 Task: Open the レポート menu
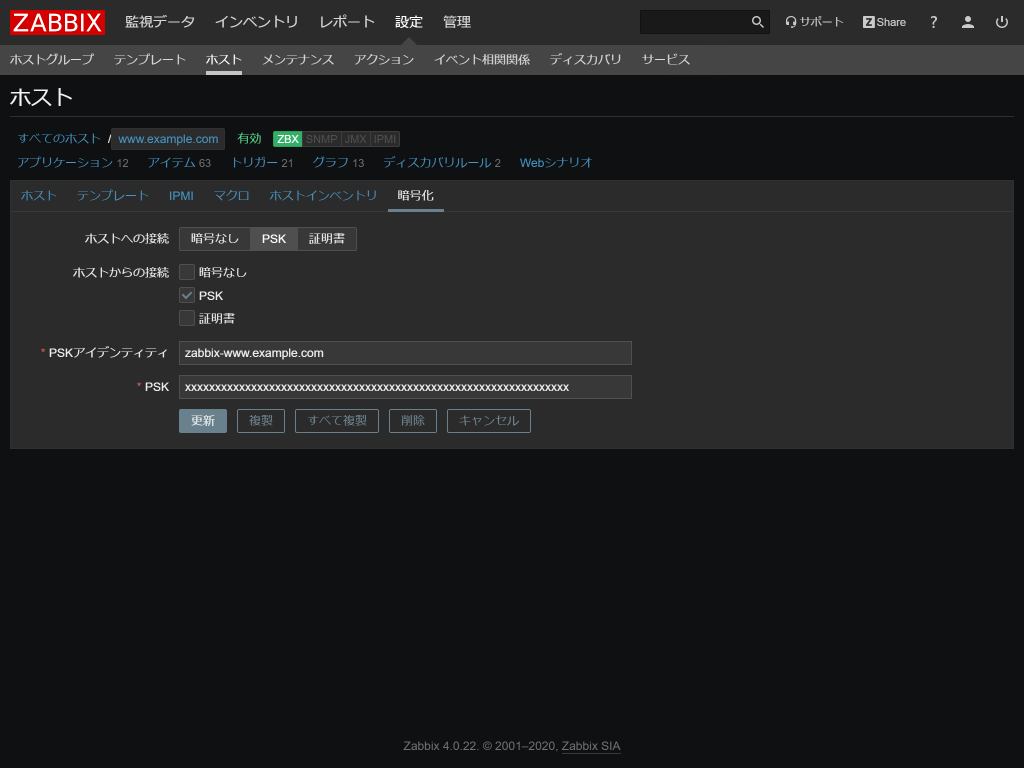point(347,22)
